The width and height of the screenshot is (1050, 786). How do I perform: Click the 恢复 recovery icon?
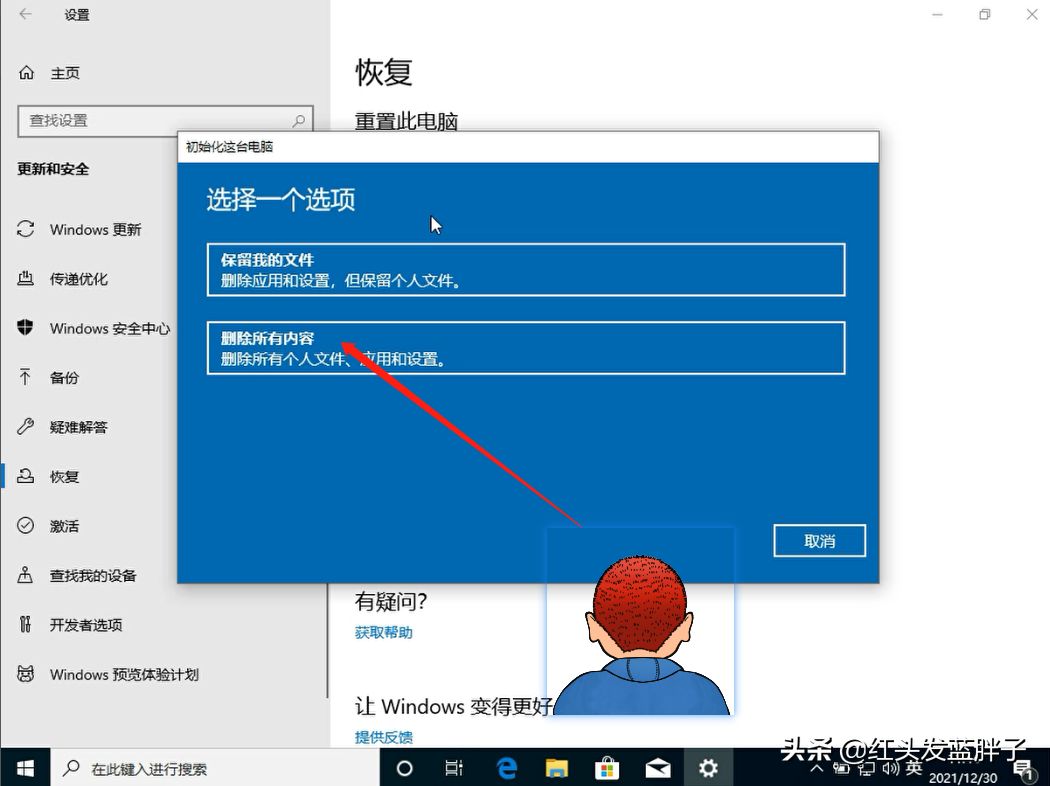[25, 476]
